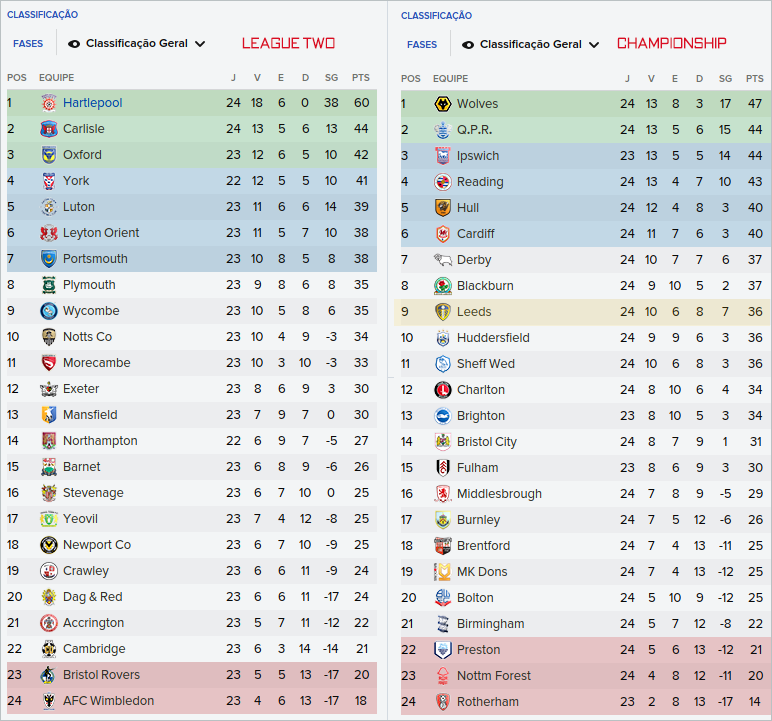Click the Leeds club badge
The width and height of the screenshot is (772, 721).
[443, 312]
